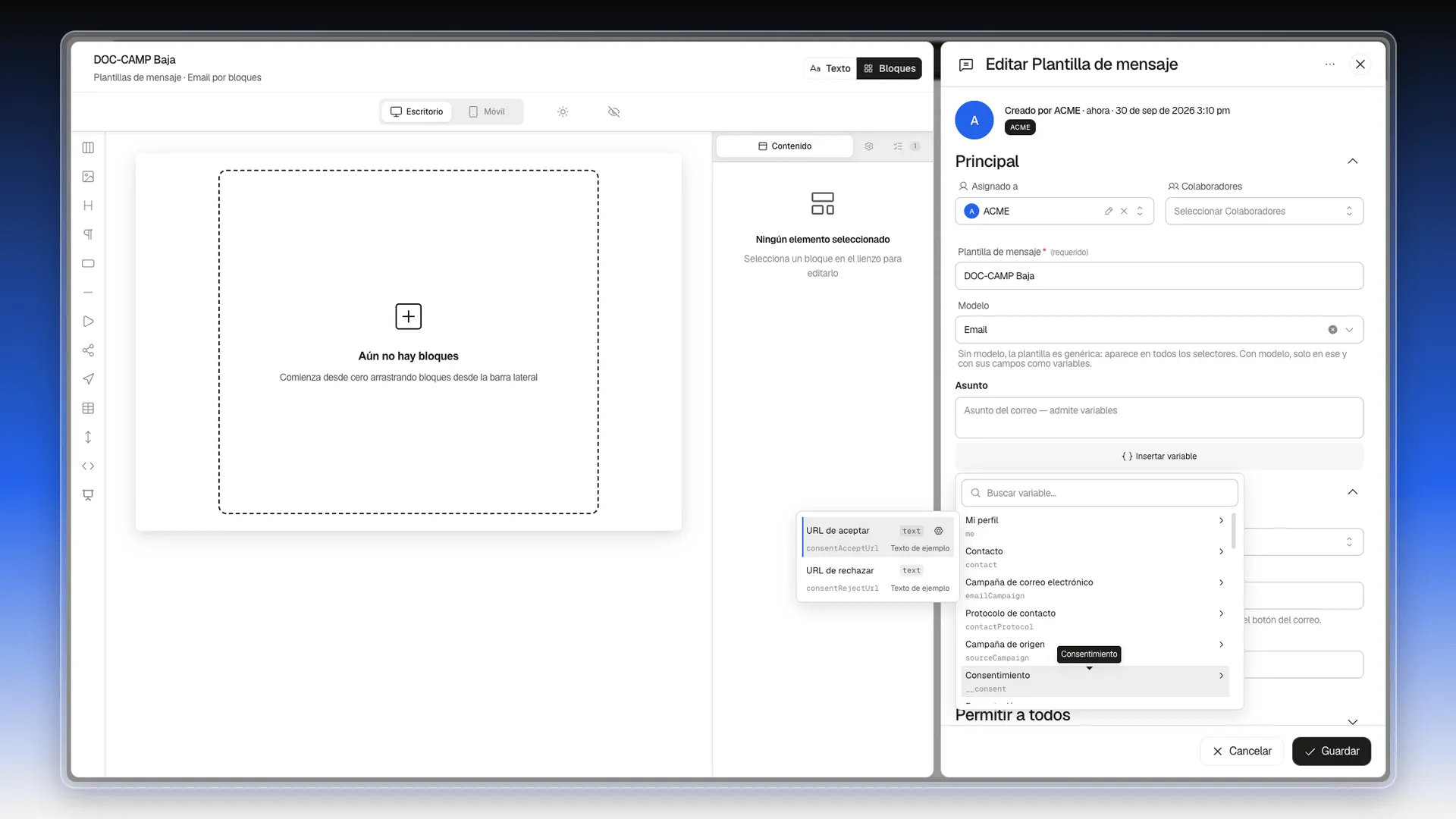This screenshot has height=819, width=1456.
Task: Open Seleccionar Colaboradores dropdown
Action: pos(1264,212)
